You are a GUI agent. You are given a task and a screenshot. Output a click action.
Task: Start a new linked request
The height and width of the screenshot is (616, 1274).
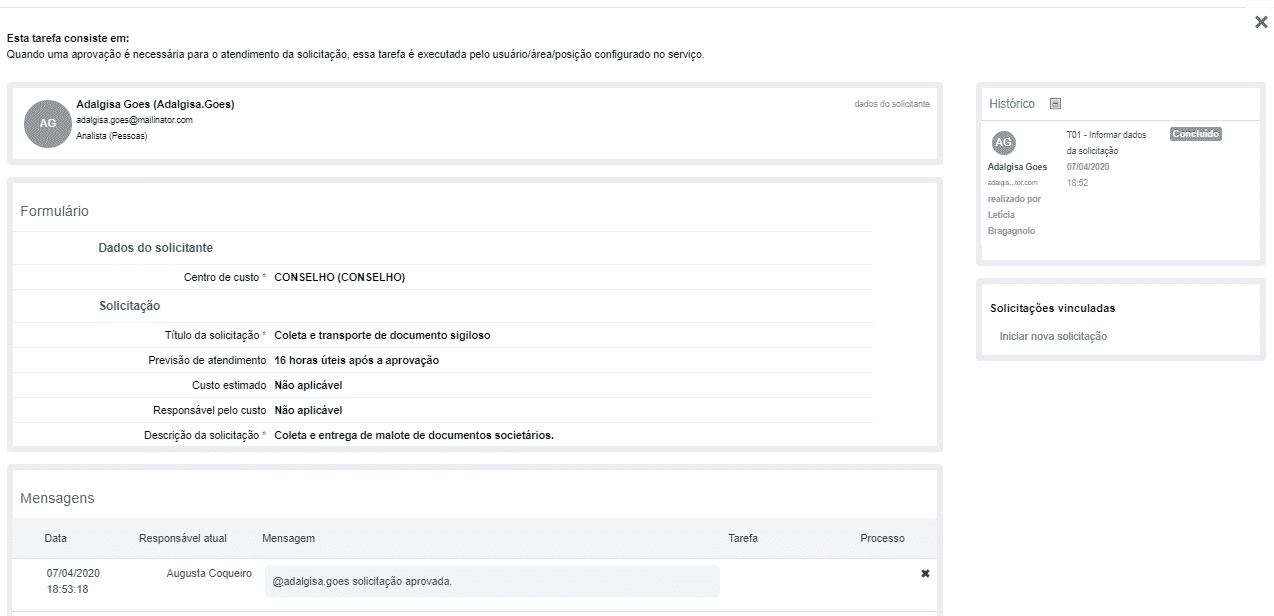[1053, 336]
